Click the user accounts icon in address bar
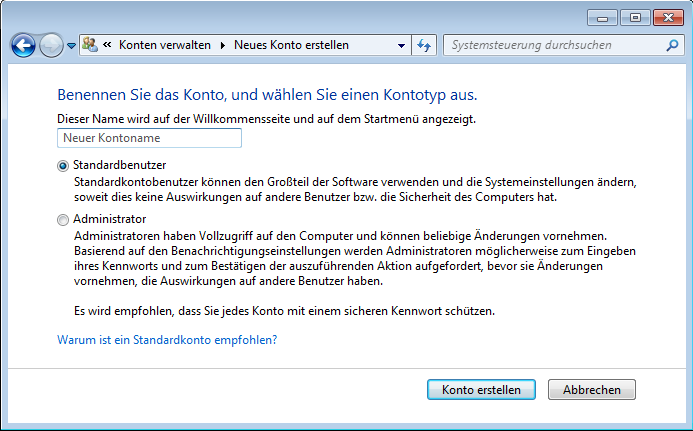This screenshot has height=431, width=693. click(90, 45)
